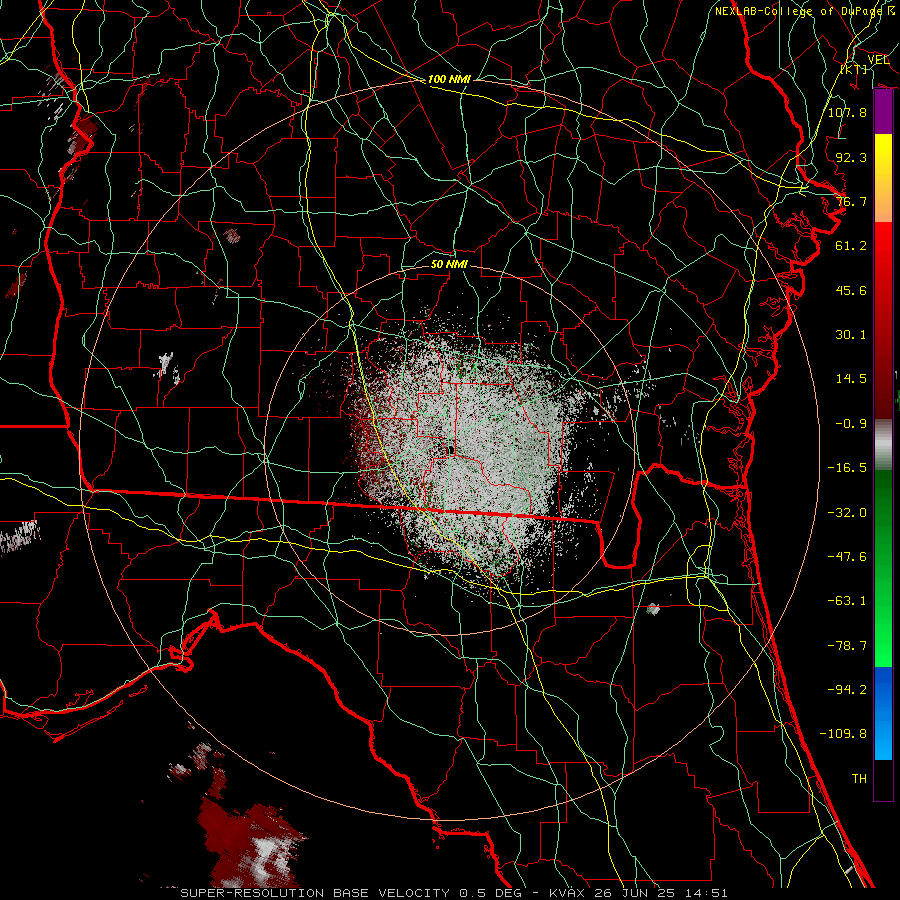This screenshot has width=900, height=900.
Task: Pick the red outbound segment of the color bar
Action: (883, 320)
